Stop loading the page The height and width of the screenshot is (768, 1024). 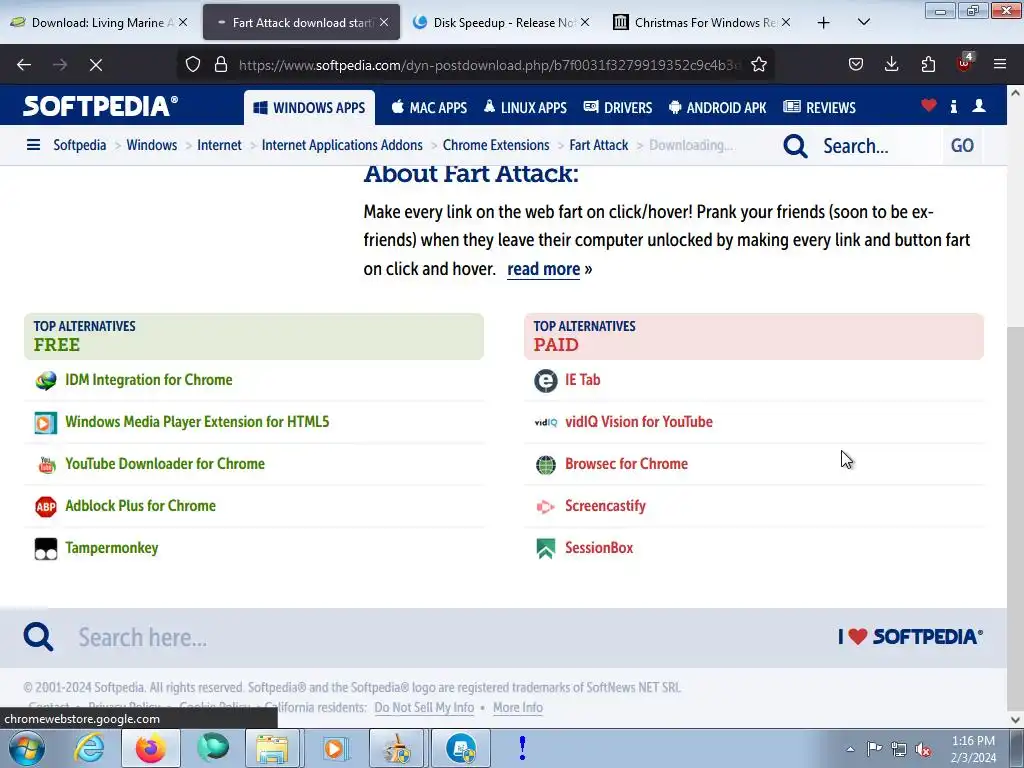[x=96, y=65]
